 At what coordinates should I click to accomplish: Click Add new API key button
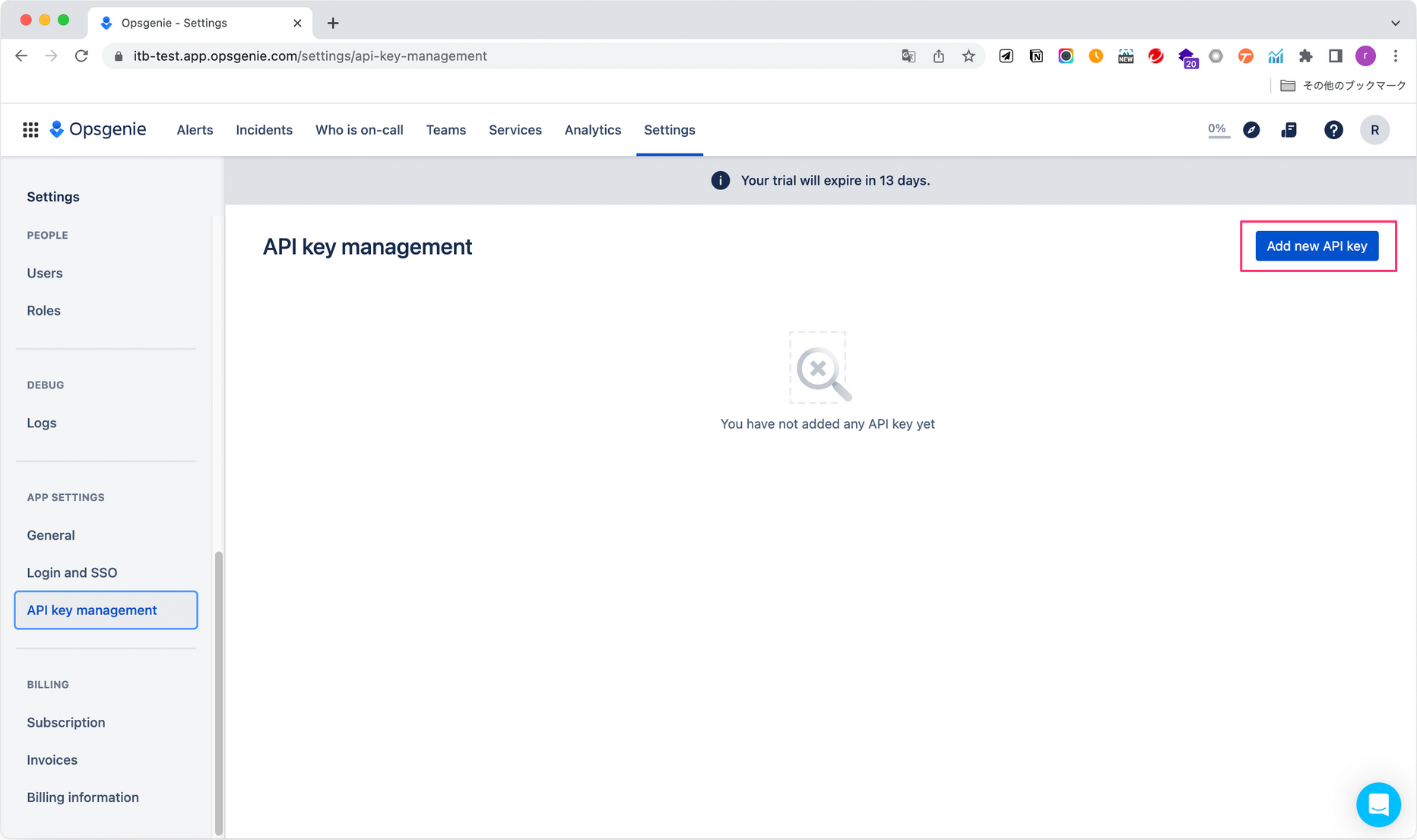1317,246
